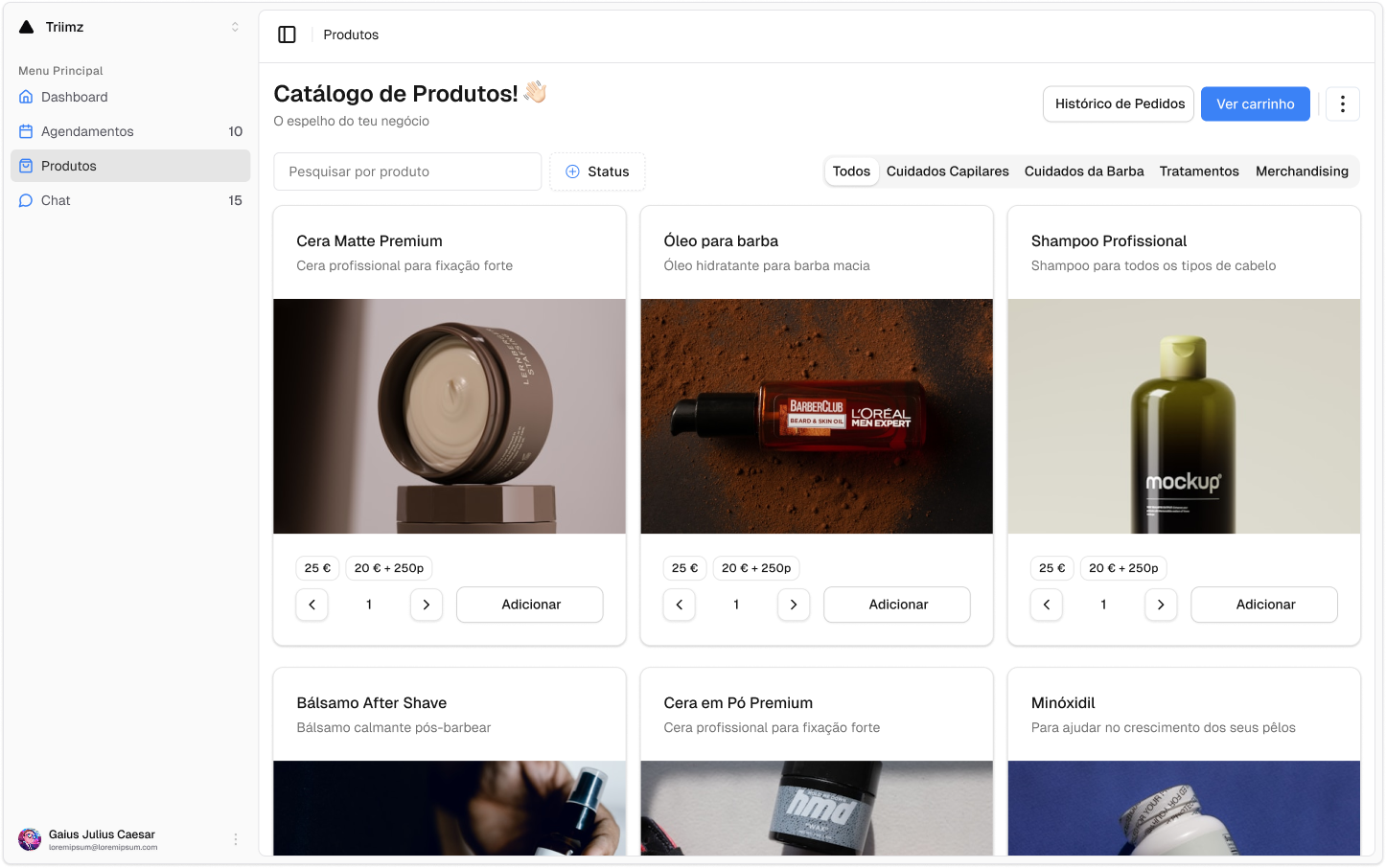The image size is (1386, 868).
Task: Open the Status filter dropdown
Action: point(597,171)
